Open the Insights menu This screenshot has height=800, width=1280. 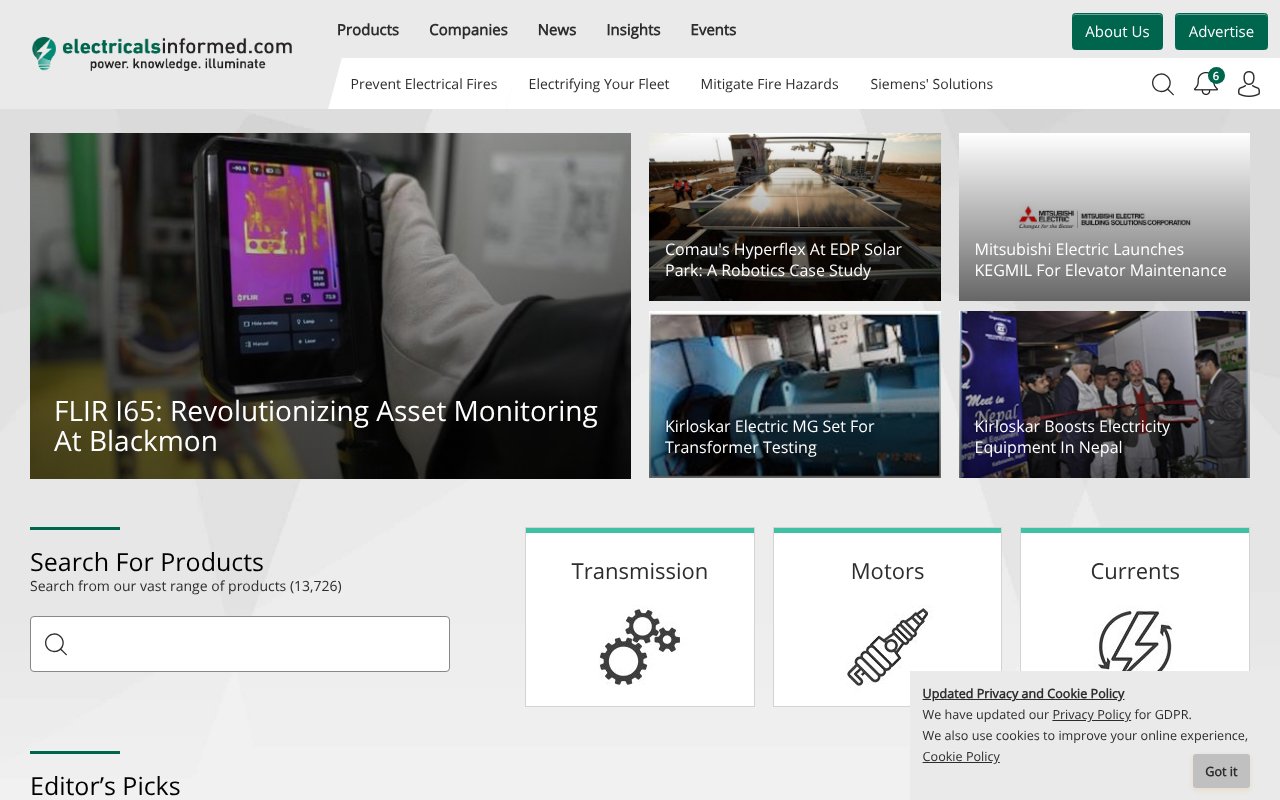(x=633, y=30)
